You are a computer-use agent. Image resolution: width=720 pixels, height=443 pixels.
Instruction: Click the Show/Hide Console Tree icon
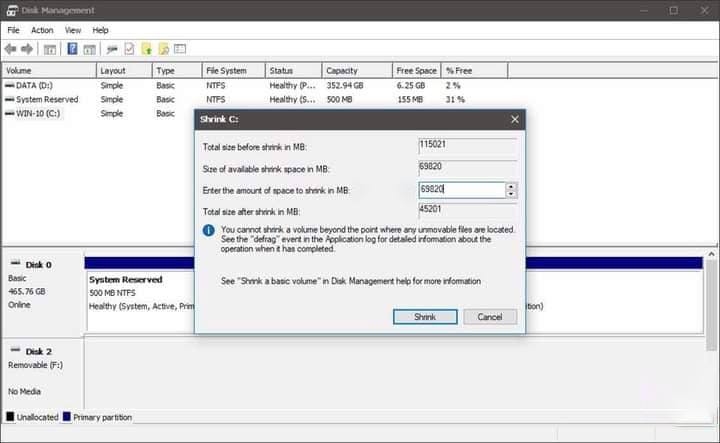coord(50,48)
